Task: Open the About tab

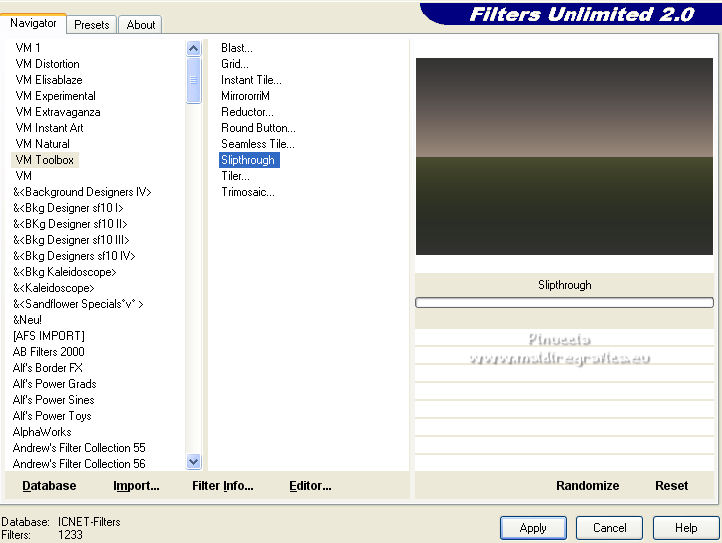Action: (x=140, y=24)
